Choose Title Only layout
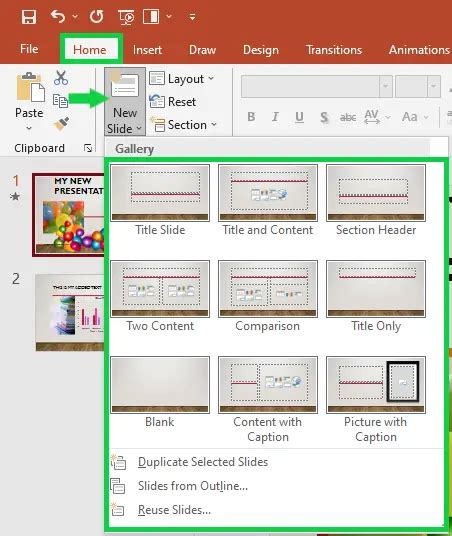The width and height of the screenshot is (452, 536). pos(376,296)
